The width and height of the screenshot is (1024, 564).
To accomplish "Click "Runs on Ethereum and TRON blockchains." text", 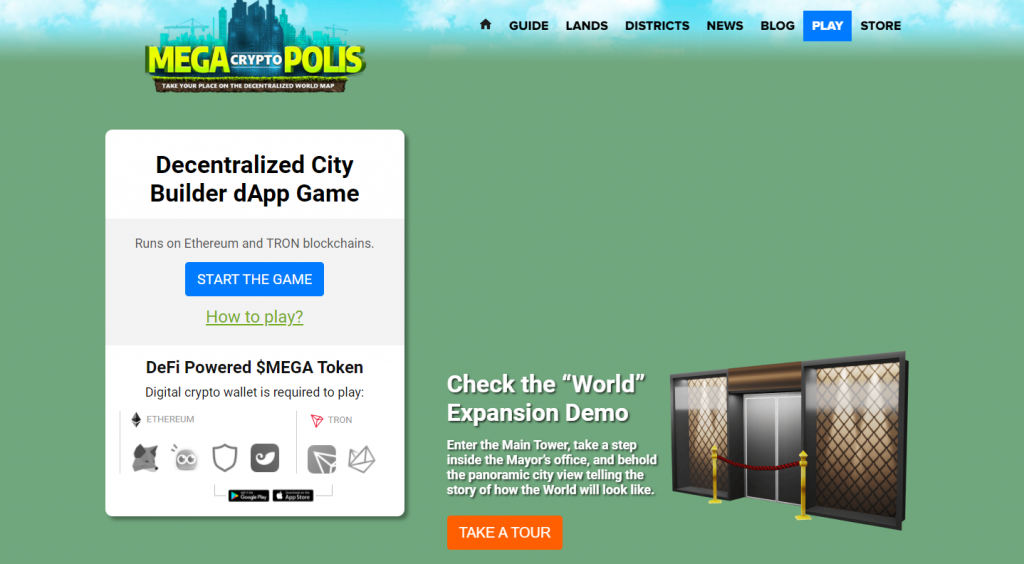I will tap(254, 243).
